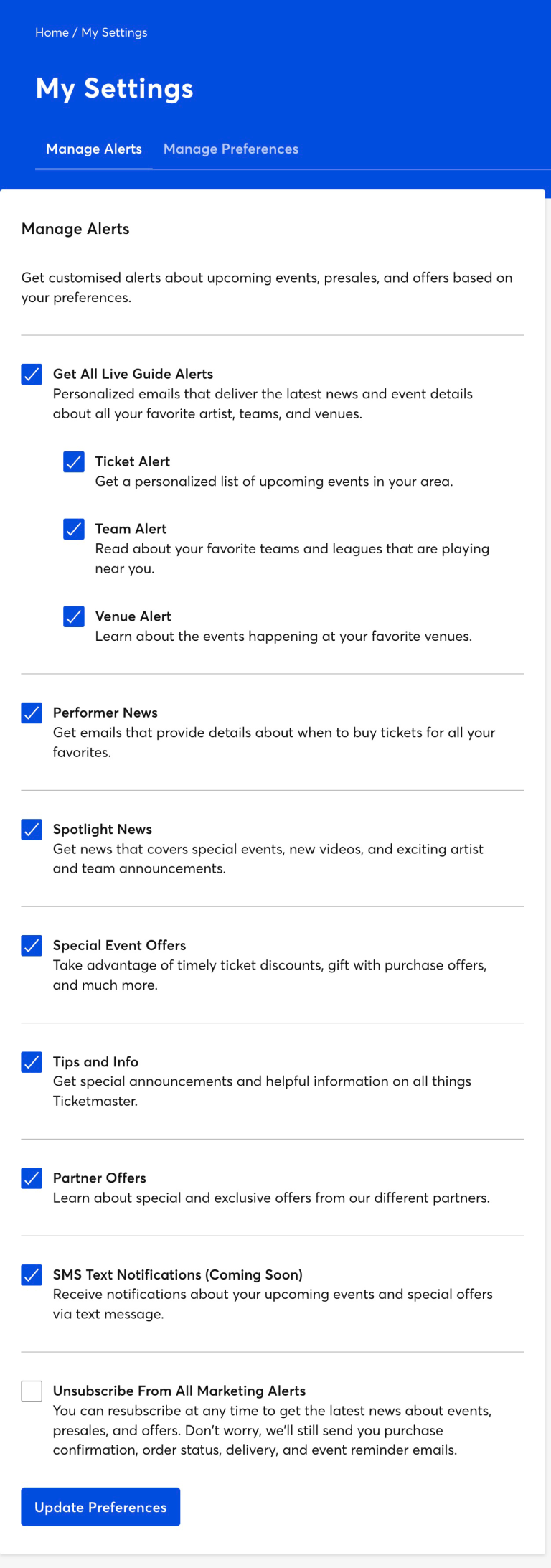Switch to the Manage Preferences tab
551x1568 pixels.
tap(231, 149)
